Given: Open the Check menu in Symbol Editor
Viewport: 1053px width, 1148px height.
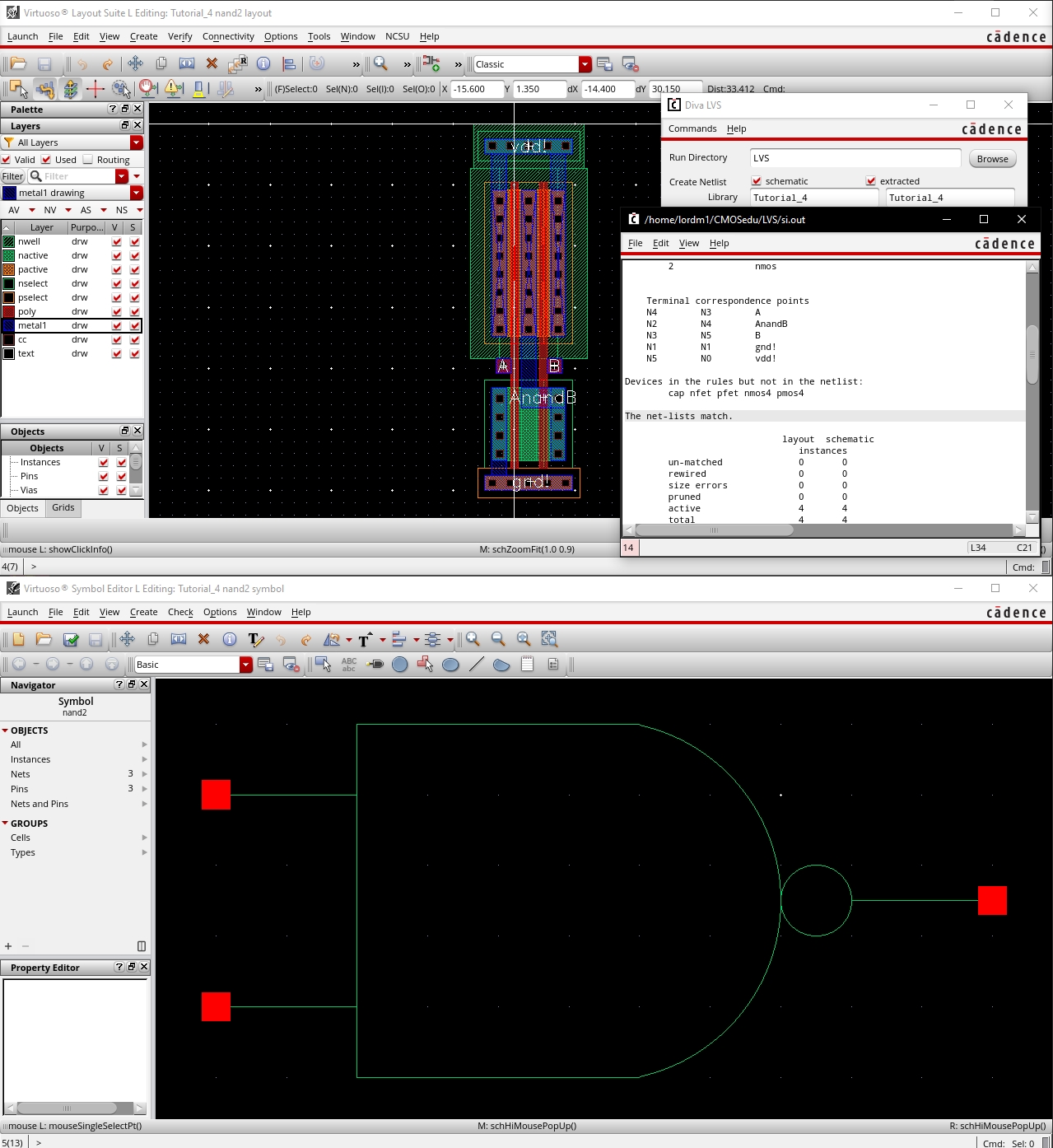Looking at the screenshot, I should [x=180, y=612].
